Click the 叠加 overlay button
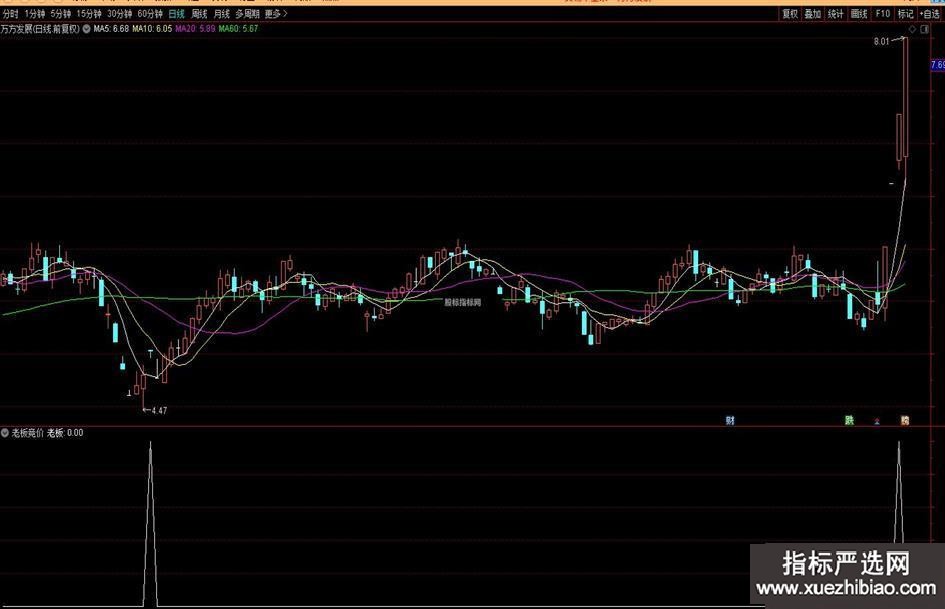945x609 pixels. point(812,13)
